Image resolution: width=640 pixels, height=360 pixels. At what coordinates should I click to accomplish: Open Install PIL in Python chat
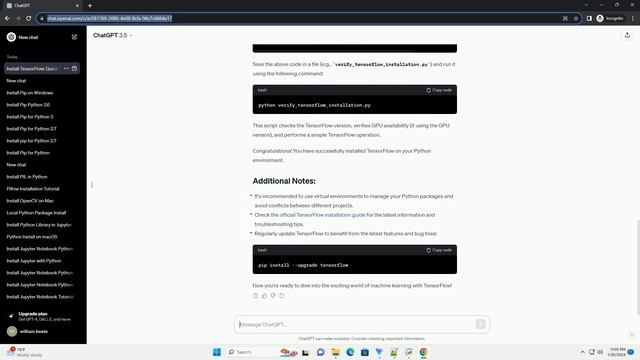click(27, 177)
